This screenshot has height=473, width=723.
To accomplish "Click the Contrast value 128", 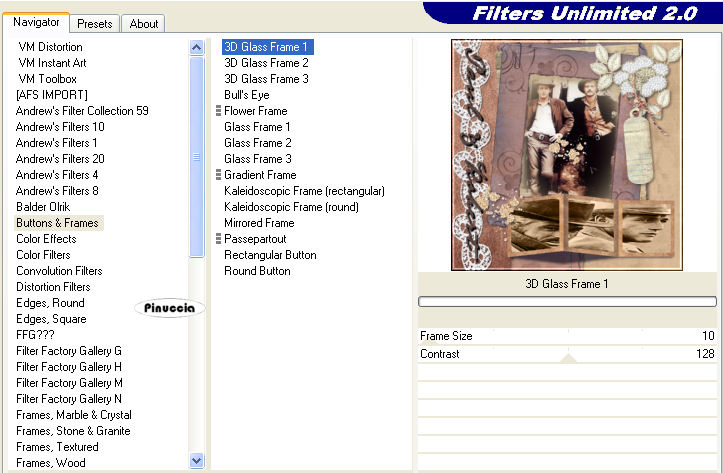I will [705, 354].
